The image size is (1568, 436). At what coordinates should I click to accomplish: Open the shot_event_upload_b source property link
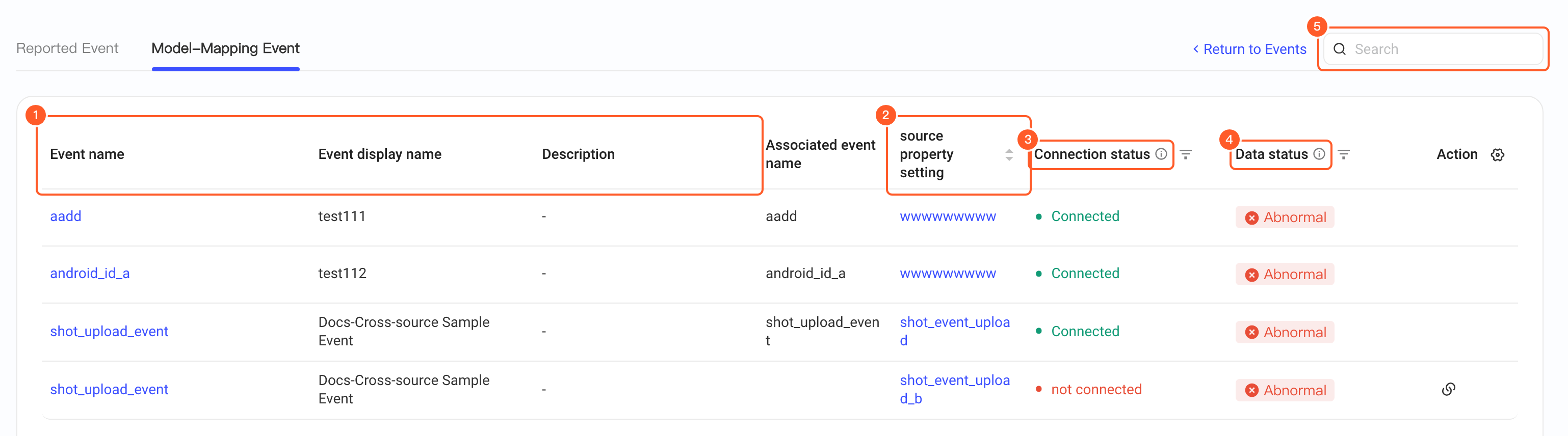[x=954, y=389]
